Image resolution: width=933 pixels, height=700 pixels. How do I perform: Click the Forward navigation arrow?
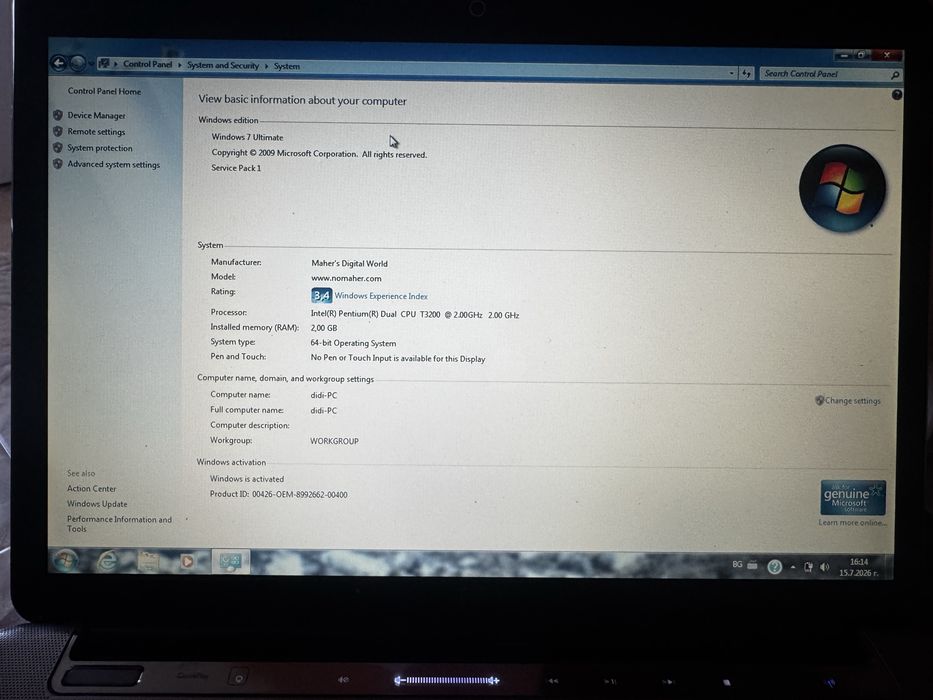click(78, 63)
